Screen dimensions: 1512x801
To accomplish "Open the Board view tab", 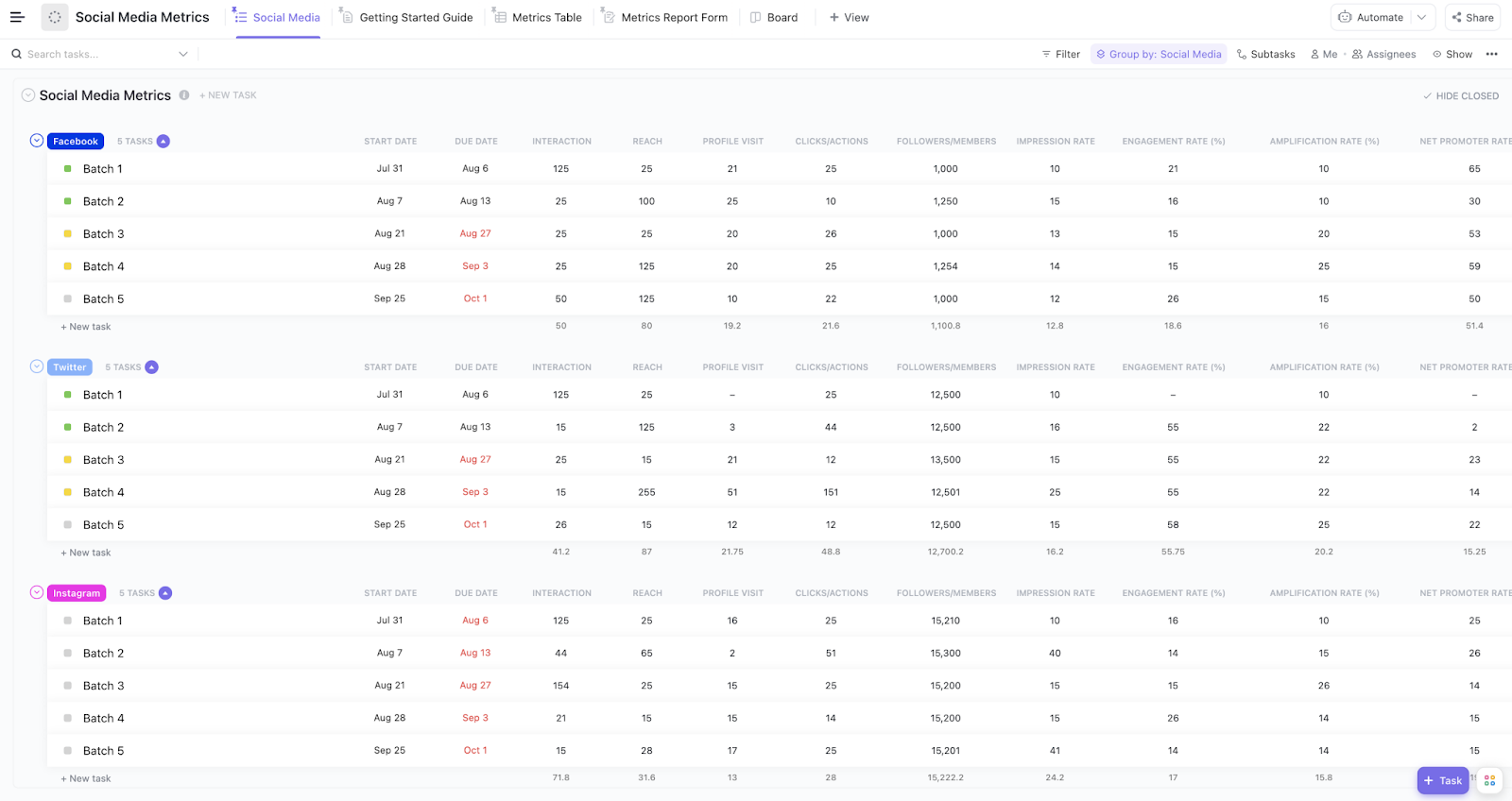I will (773, 17).
